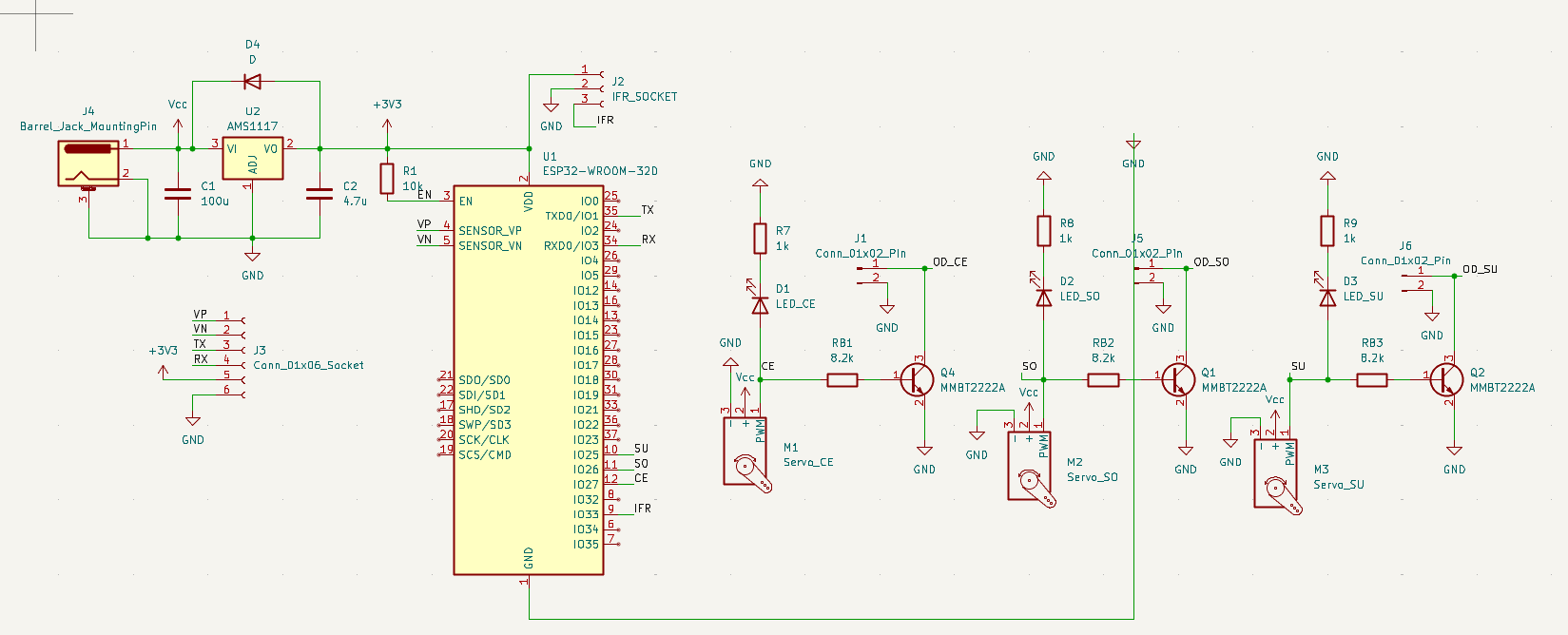This screenshot has width=1568, height=635.
Task: Click the Servo_SU value text
Action: point(1339,485)
